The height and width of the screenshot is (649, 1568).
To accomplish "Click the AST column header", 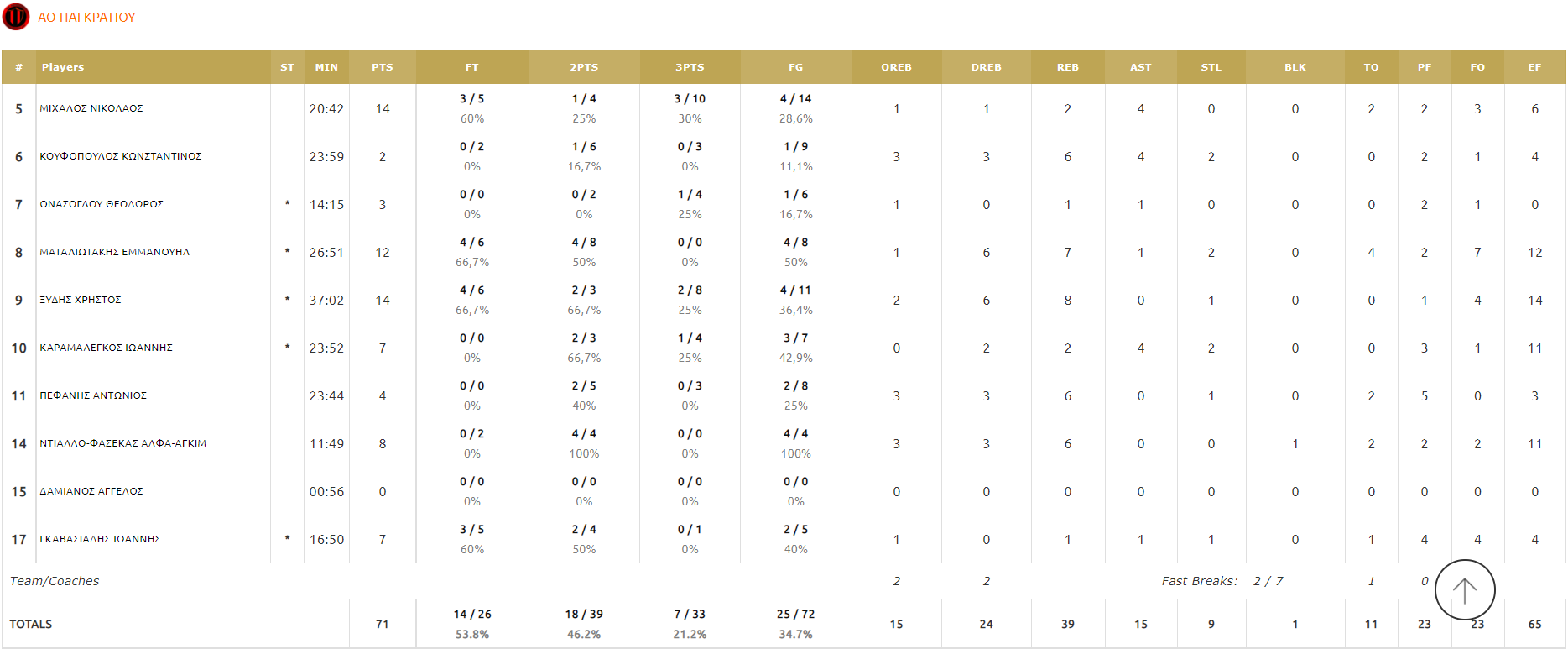I will [1140, 67].
